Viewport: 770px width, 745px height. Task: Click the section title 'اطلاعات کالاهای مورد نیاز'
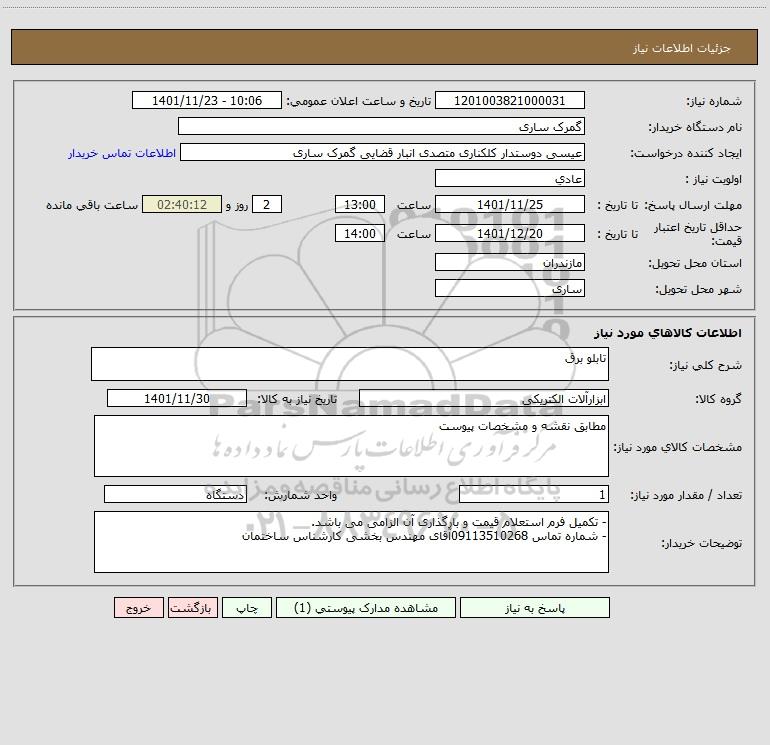coord(667,333)
